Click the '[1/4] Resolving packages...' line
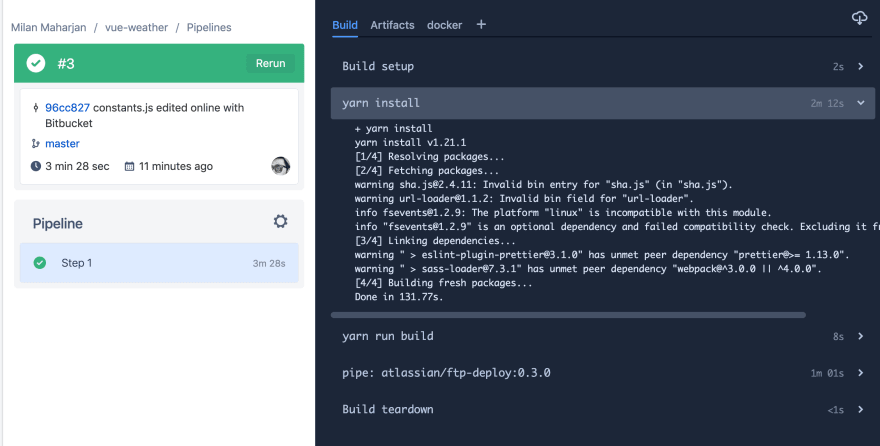This screenshot has width=880, height=446. [x=429, y=157]
